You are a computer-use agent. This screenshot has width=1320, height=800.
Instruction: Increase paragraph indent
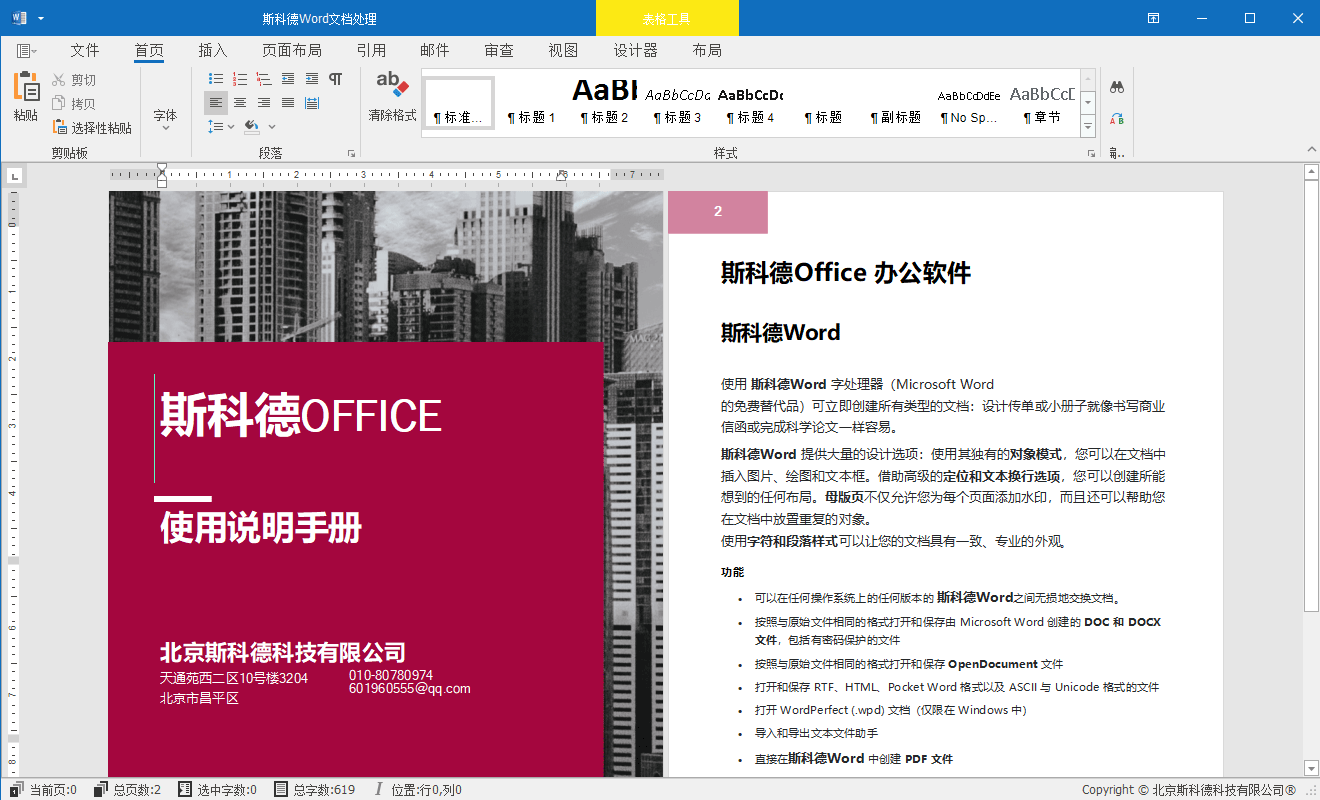click(312, 79)
